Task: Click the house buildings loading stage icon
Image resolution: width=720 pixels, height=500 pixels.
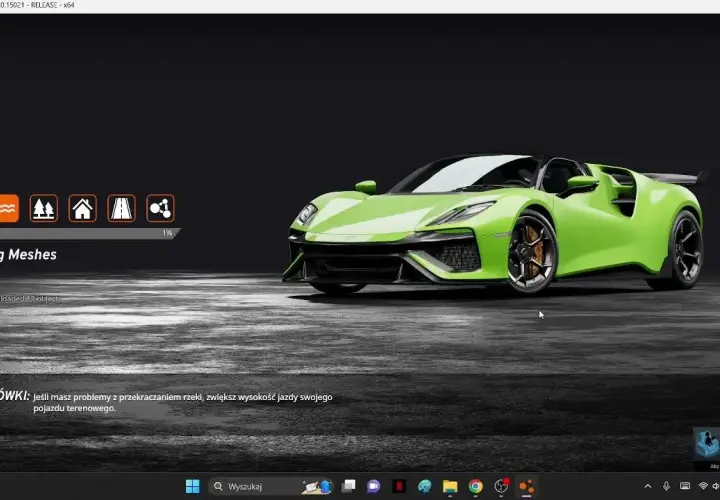Action: click(83, 208)
